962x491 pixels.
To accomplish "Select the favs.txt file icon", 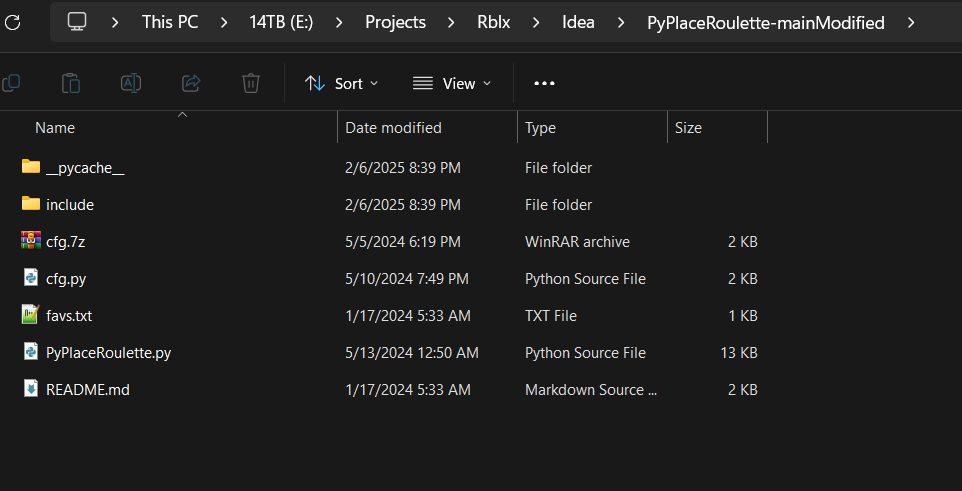I will (31, 314).
